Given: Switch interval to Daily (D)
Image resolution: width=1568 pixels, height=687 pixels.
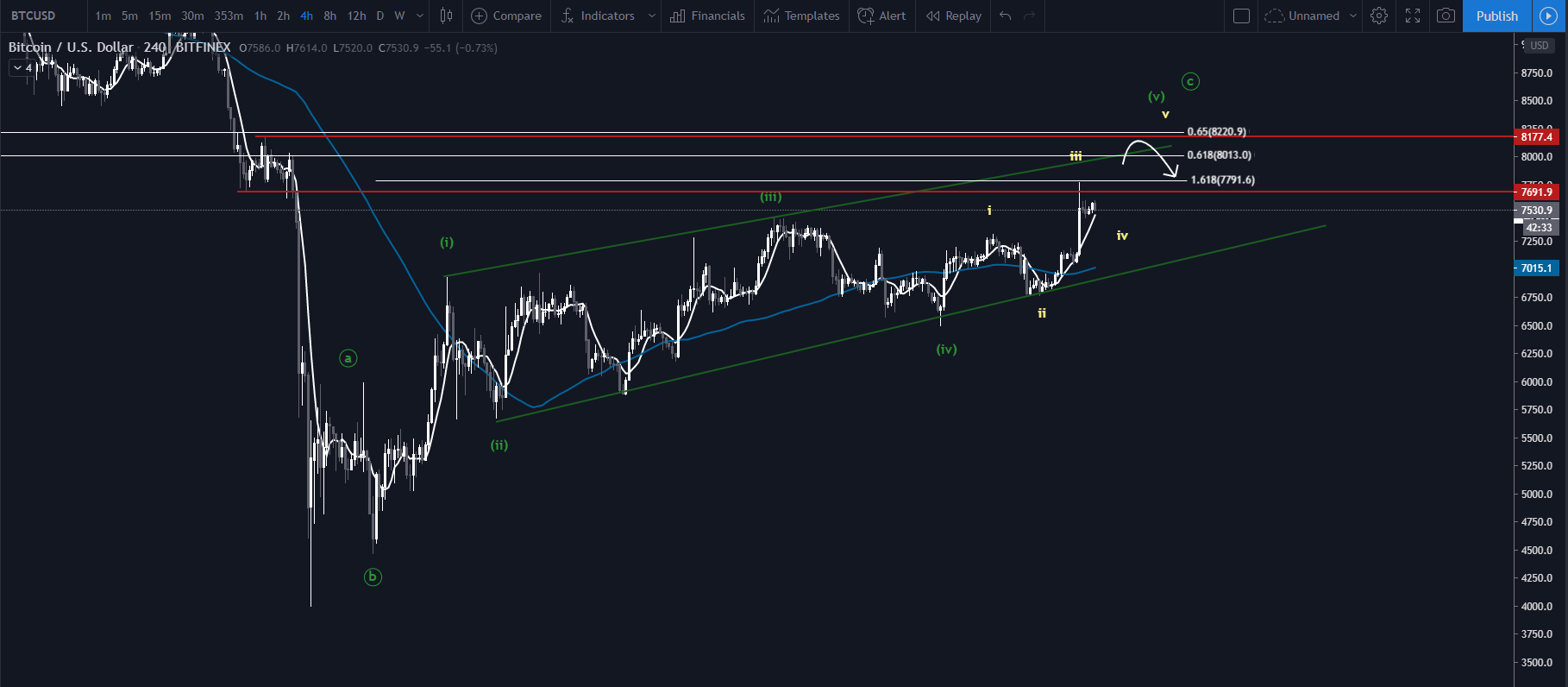Looking at the screenshot, I should 379,16.
